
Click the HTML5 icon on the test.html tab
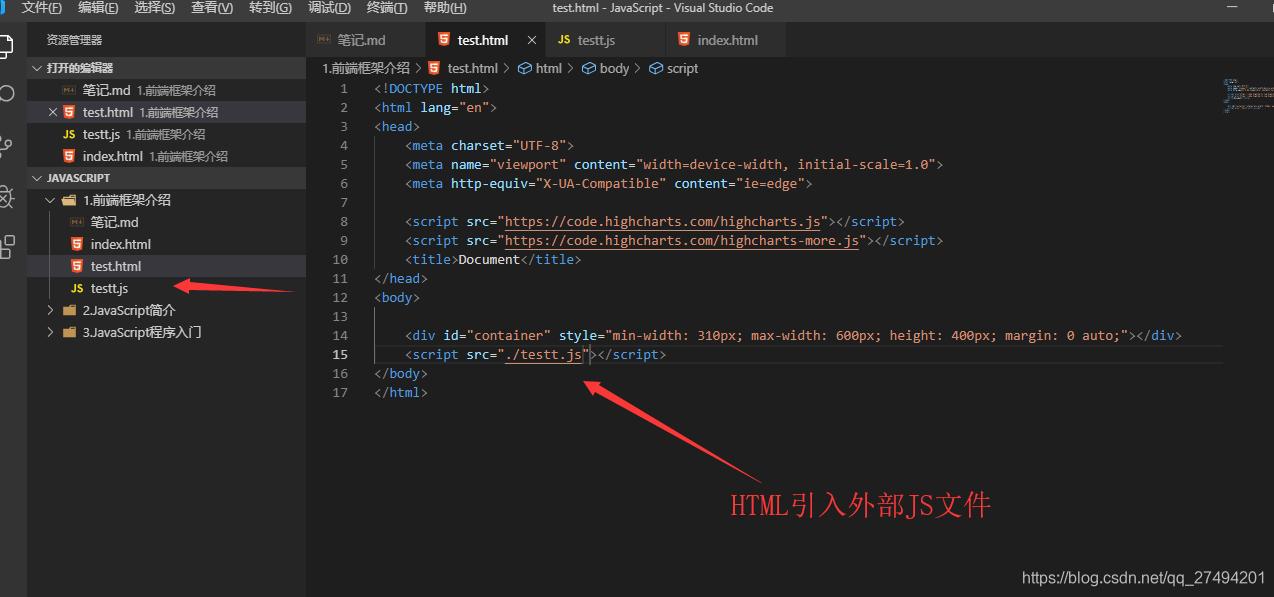click(444, 40)
